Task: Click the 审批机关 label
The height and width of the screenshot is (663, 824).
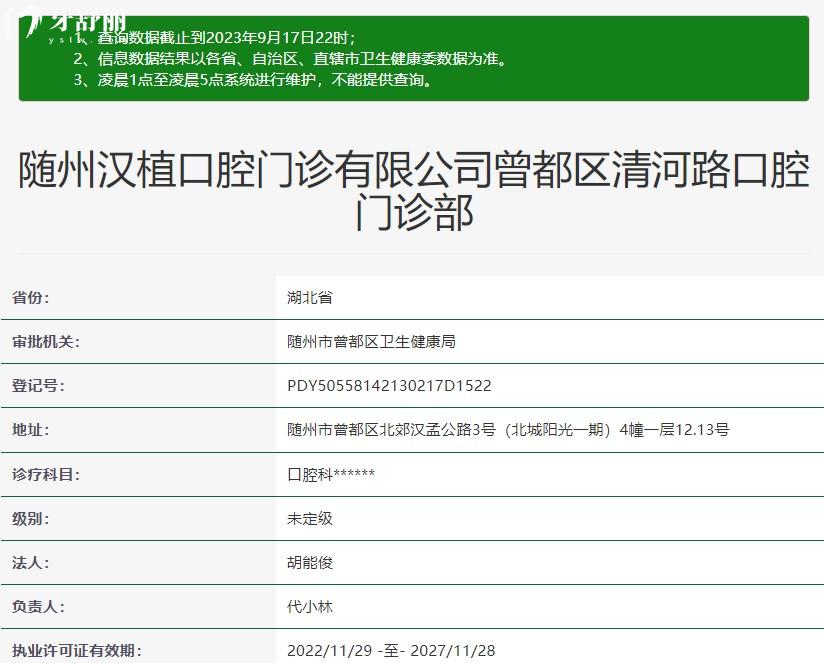Action: click(46, 342)
